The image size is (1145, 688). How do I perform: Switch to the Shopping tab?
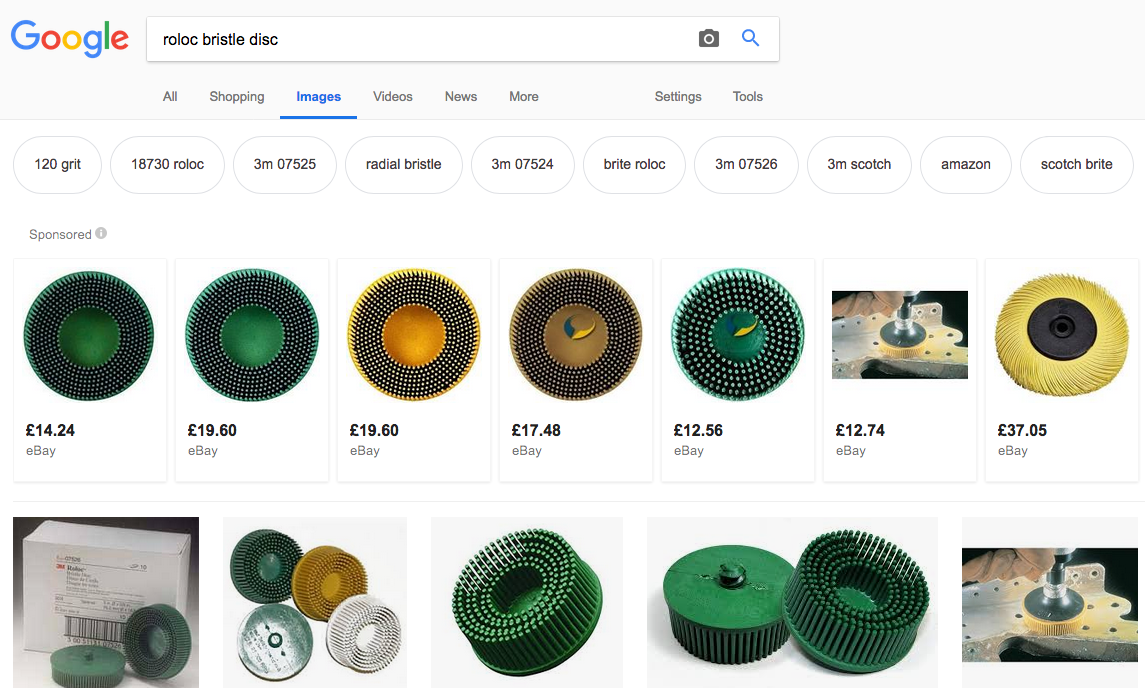[x=237, y=96]
